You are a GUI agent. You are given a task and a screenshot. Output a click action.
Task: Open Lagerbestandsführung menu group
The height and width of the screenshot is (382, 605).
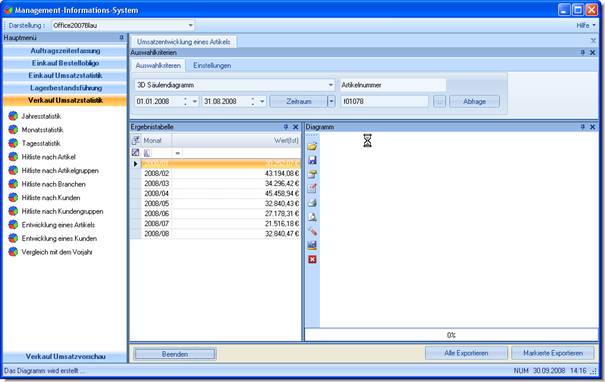(65, 88)
